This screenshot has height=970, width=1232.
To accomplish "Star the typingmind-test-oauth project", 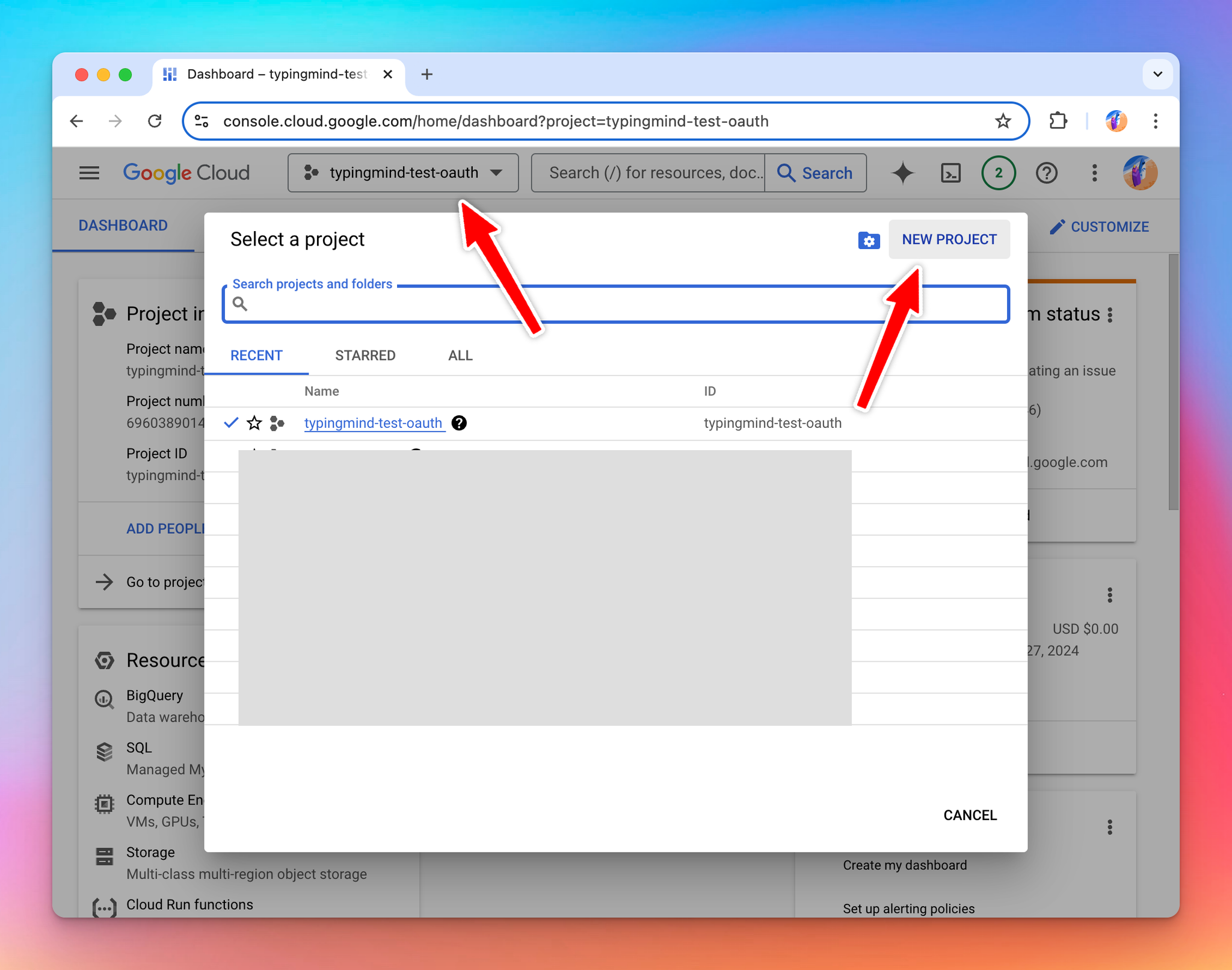I will pos(254,423).
